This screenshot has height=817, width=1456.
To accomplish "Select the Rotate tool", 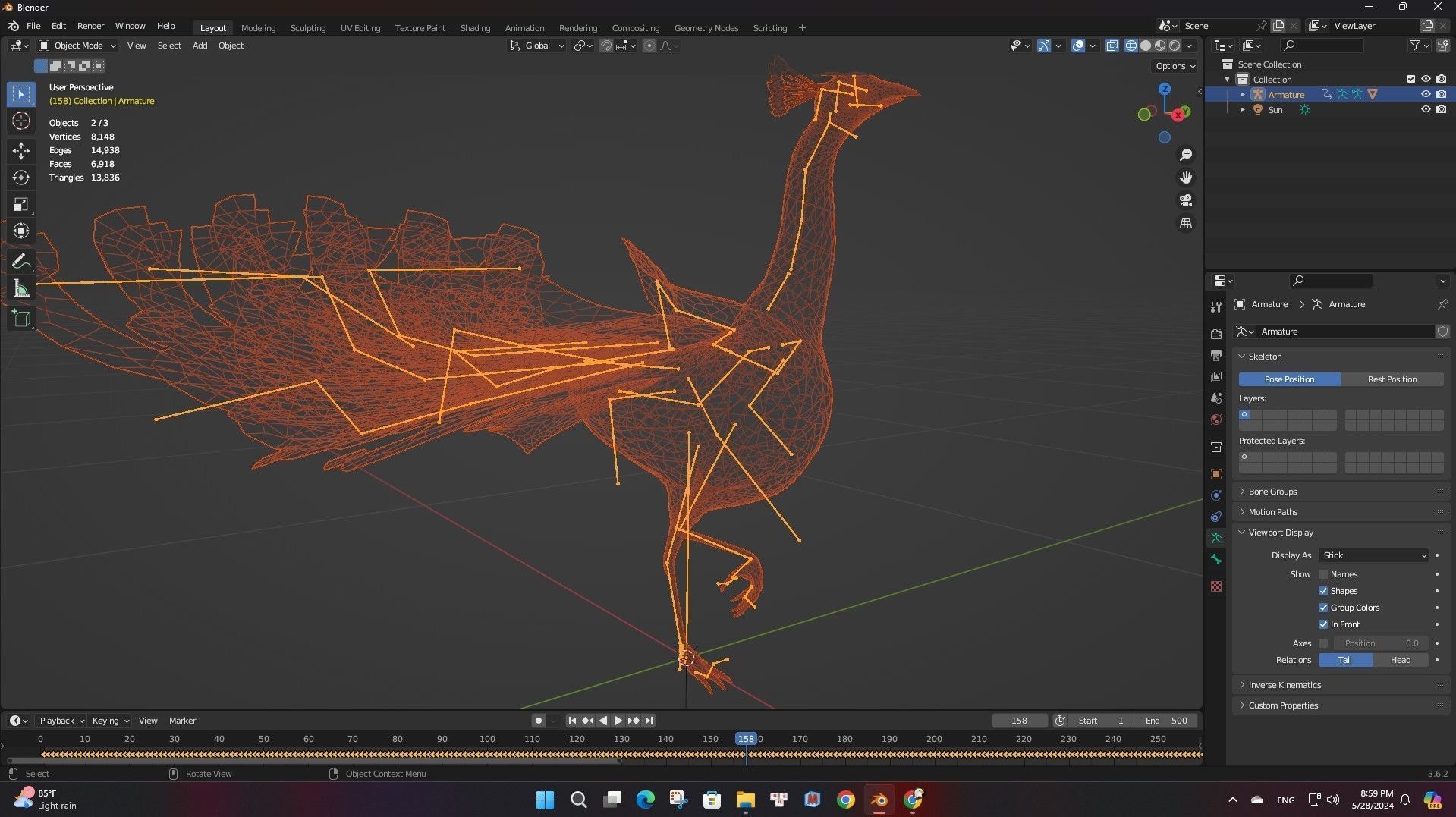I will pos(21,178).
